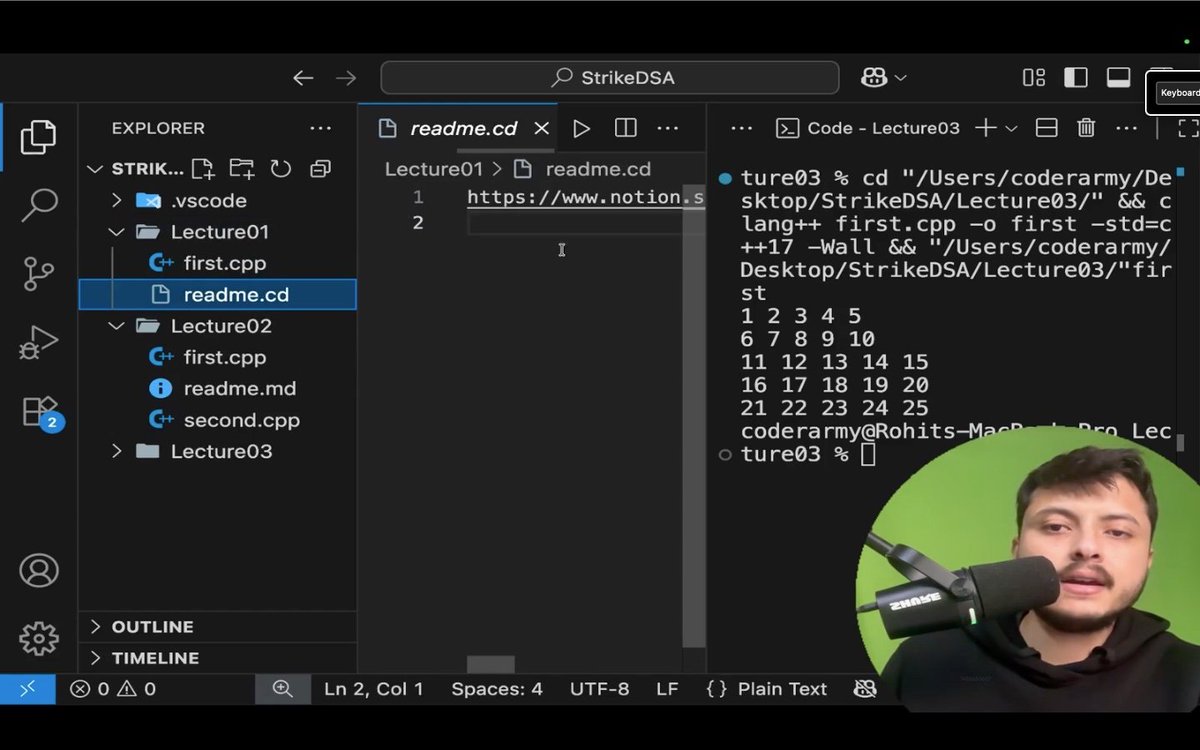Focus the terminal prompt cursor
The width and height of the screenshot is (1200, 750).
click(868, 455)
